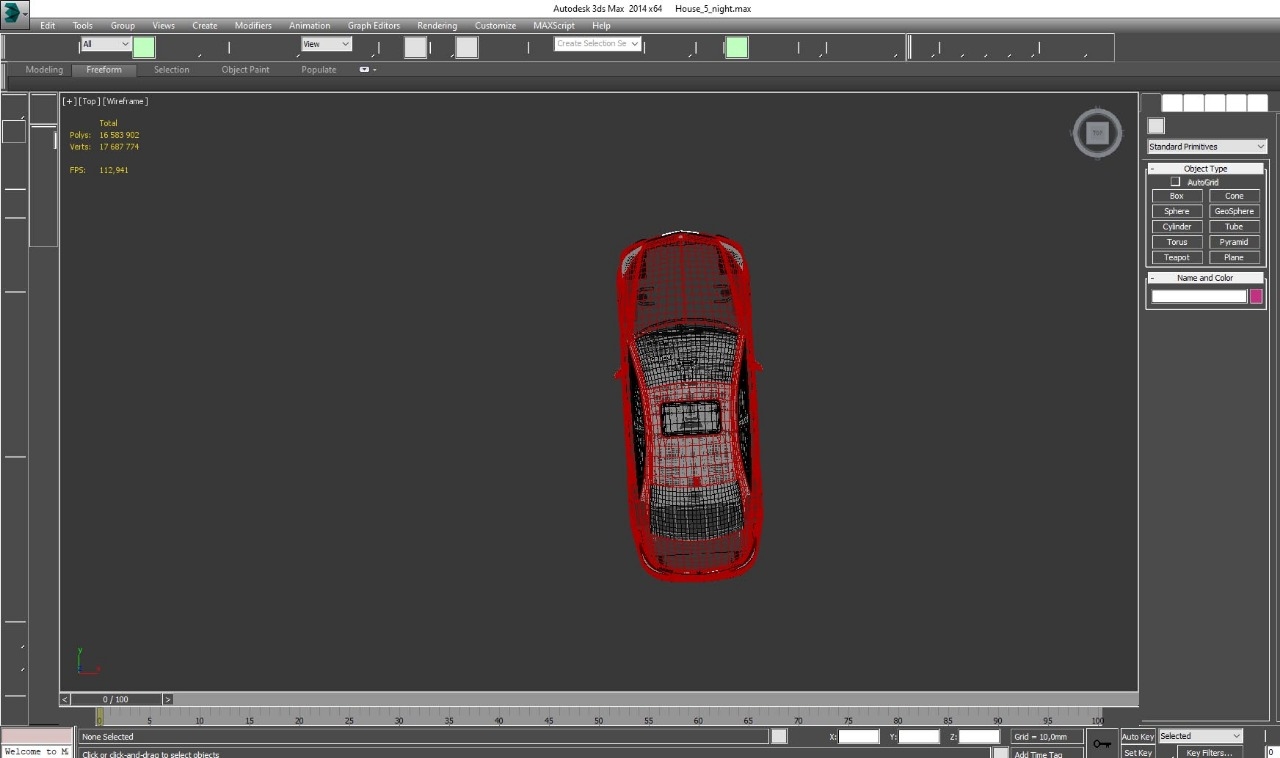Open the viewport [+] general menu

click(69, 101)
